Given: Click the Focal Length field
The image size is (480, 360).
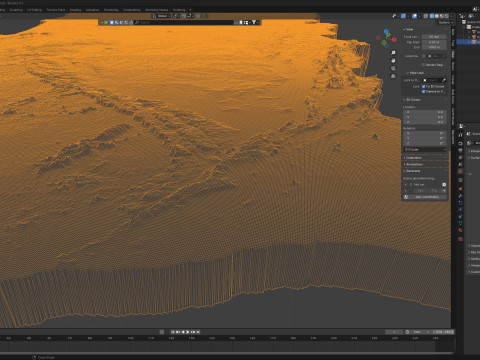Looking at the screenshot, I should [x=434, y=37].
